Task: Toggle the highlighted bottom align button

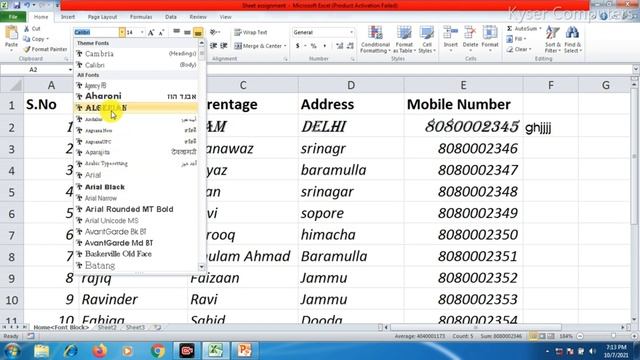Action: coord(198,32)
